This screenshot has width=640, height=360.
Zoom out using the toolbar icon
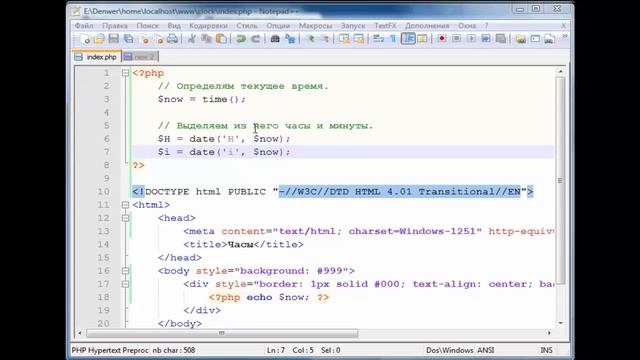tap(325, 39)
